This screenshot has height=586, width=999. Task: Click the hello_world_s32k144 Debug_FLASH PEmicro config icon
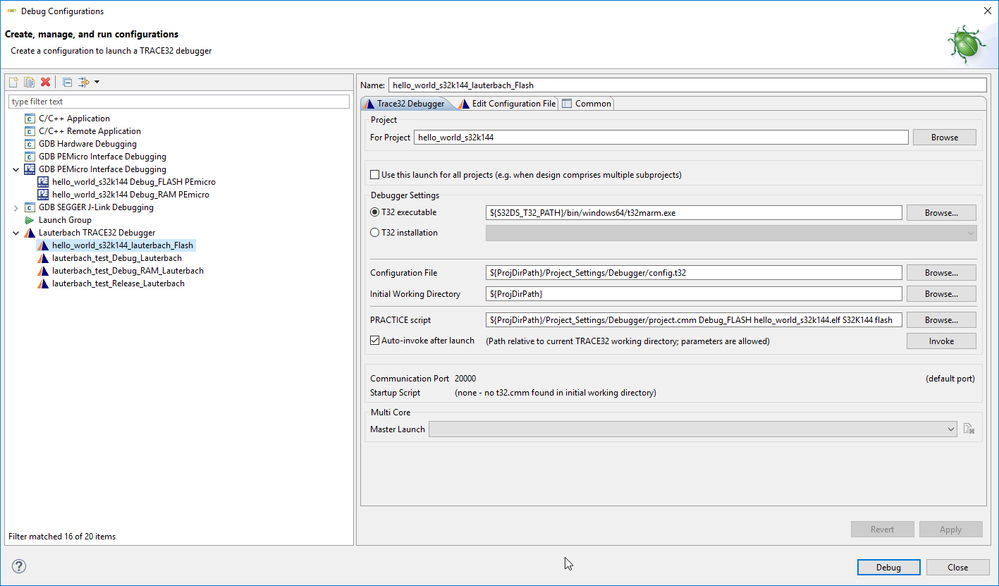(43, 182)
